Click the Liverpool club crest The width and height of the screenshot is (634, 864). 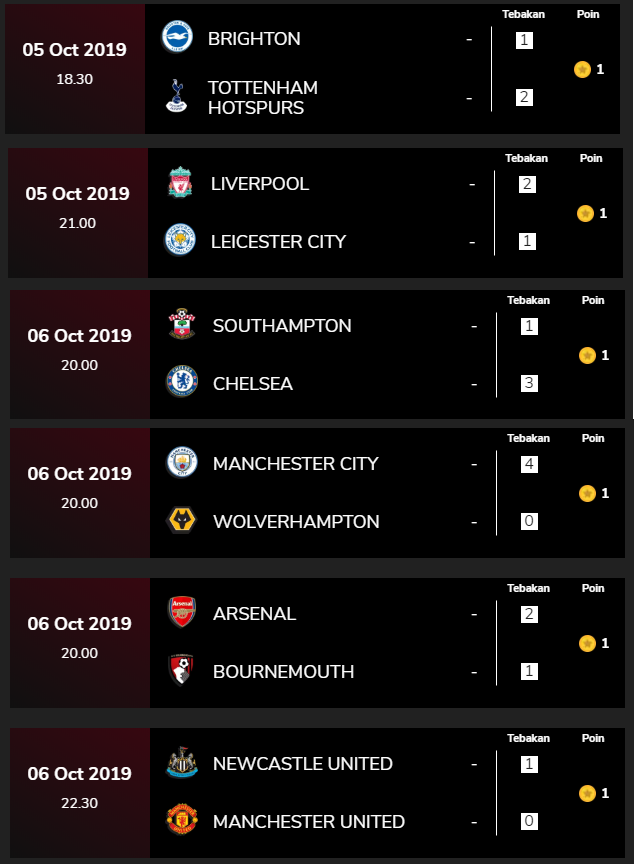click(x=180, y=183)
